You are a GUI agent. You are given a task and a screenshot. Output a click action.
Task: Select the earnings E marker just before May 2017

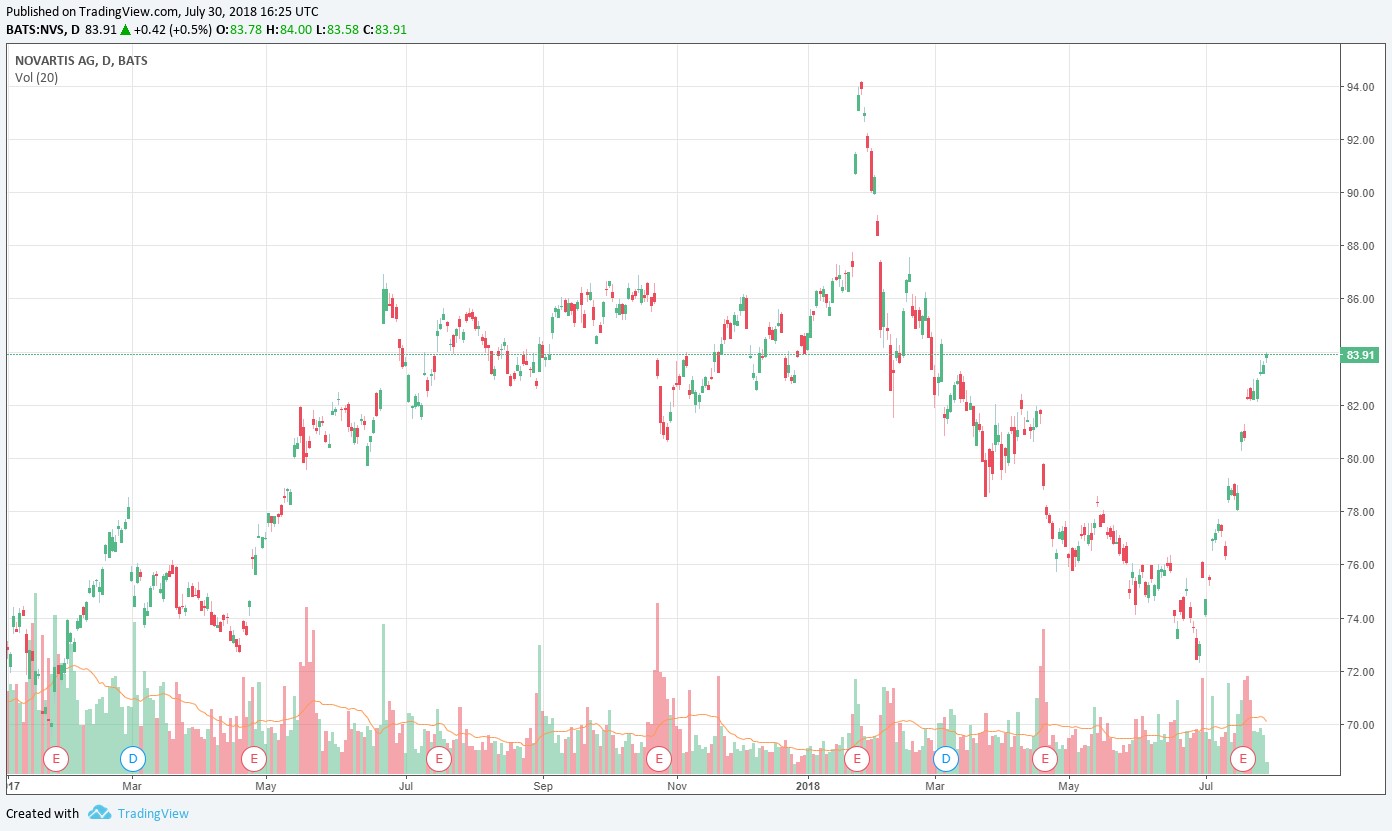[x=254, y=759]
